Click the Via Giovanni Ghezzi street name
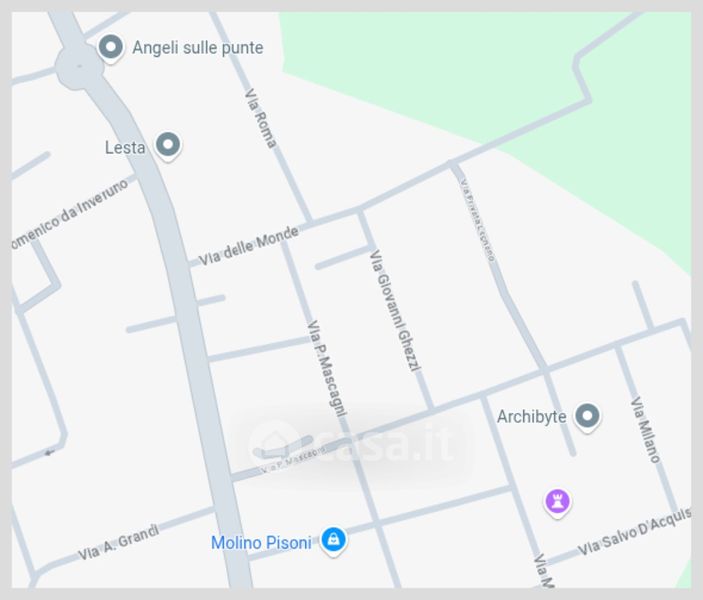 click(x=395, y=311)
